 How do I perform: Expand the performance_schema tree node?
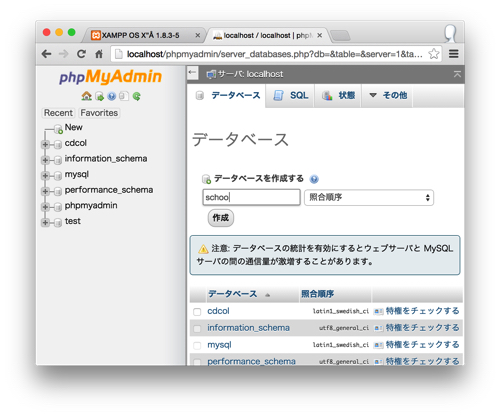(x=45, y=191)
